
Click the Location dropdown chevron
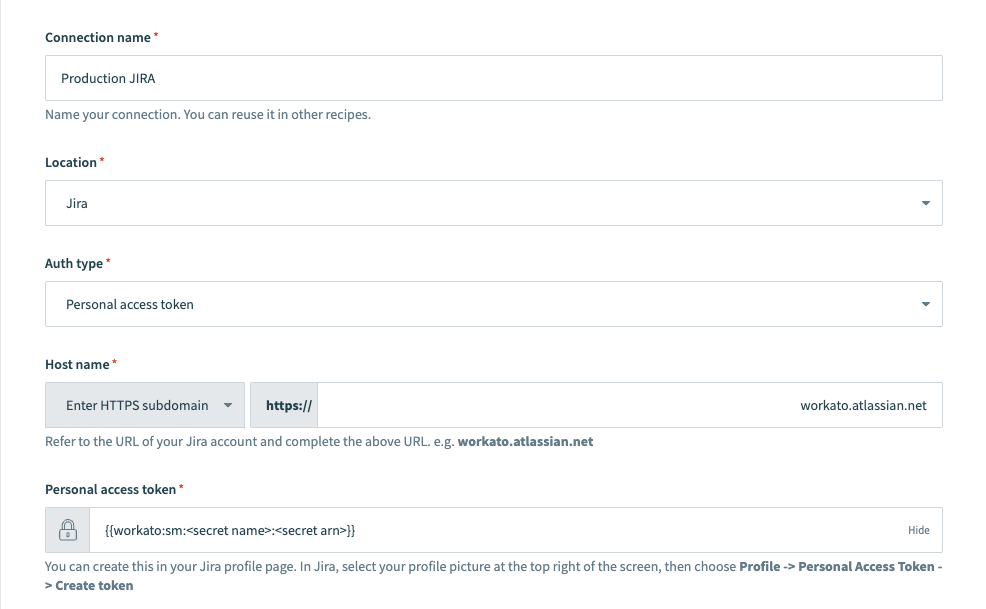[x=925, y=203]
